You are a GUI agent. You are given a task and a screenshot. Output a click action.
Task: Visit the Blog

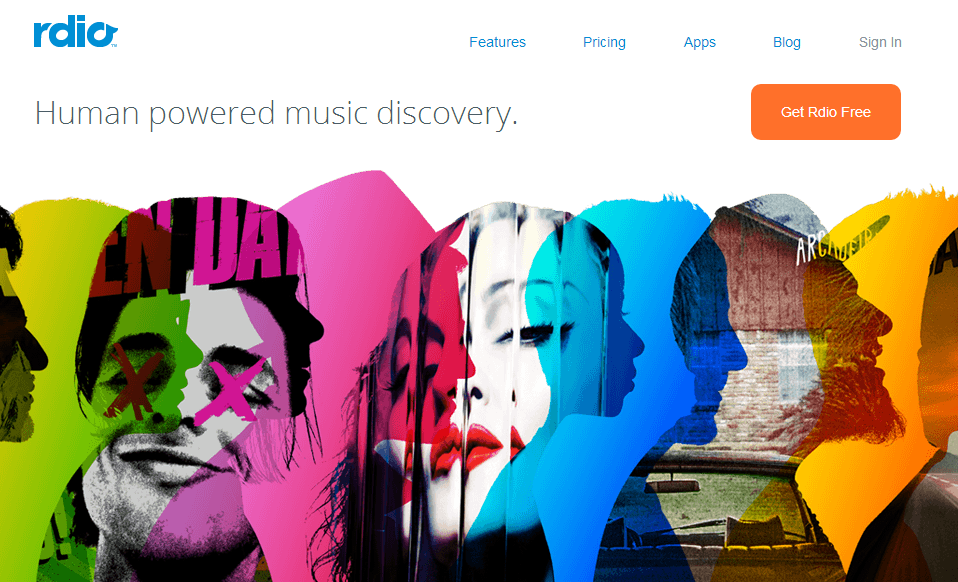[x=787, y=42]
